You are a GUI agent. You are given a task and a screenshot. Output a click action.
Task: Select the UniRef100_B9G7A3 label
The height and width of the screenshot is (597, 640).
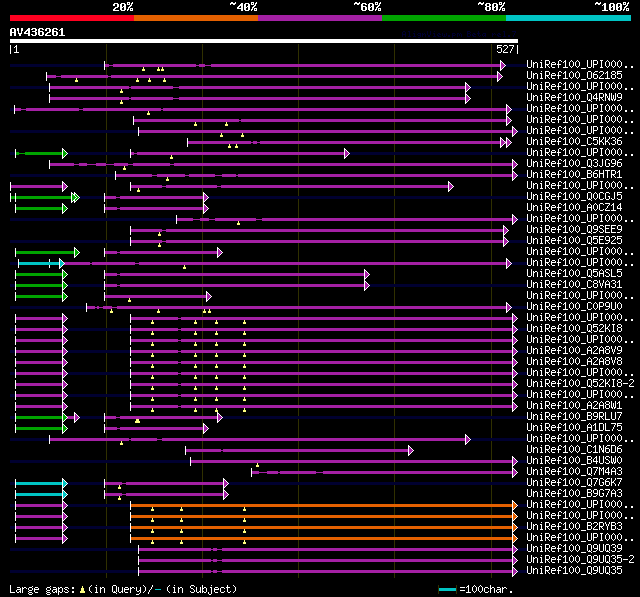[x=574, y=494]
